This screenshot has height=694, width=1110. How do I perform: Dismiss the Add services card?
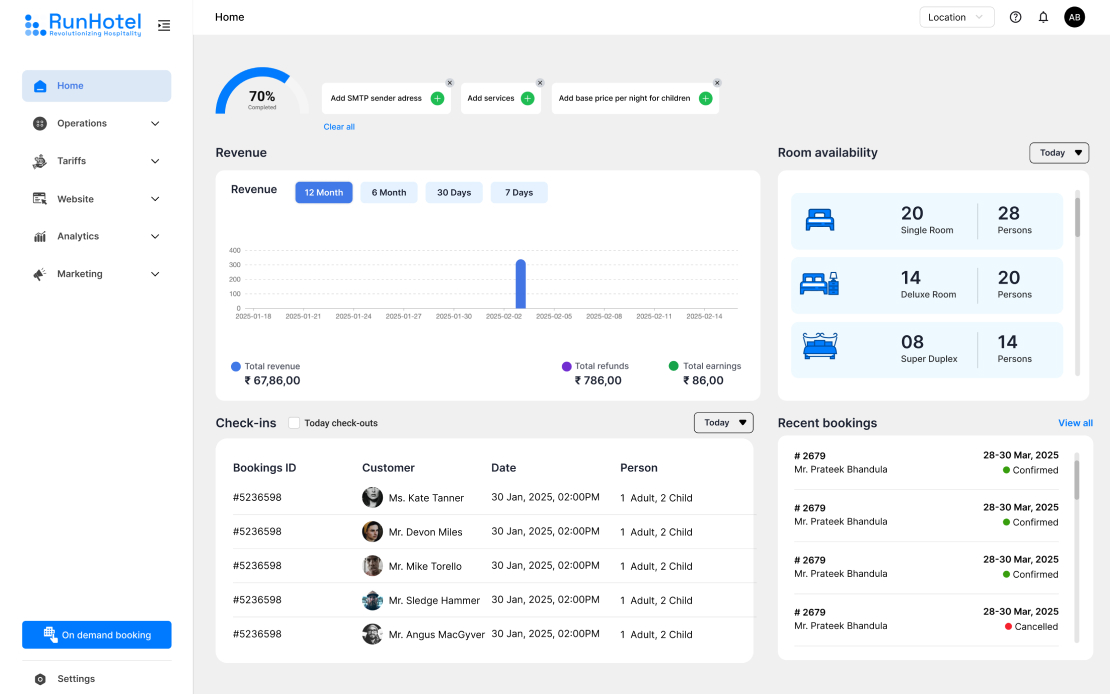pyautogui.click(x=540, y=83)
